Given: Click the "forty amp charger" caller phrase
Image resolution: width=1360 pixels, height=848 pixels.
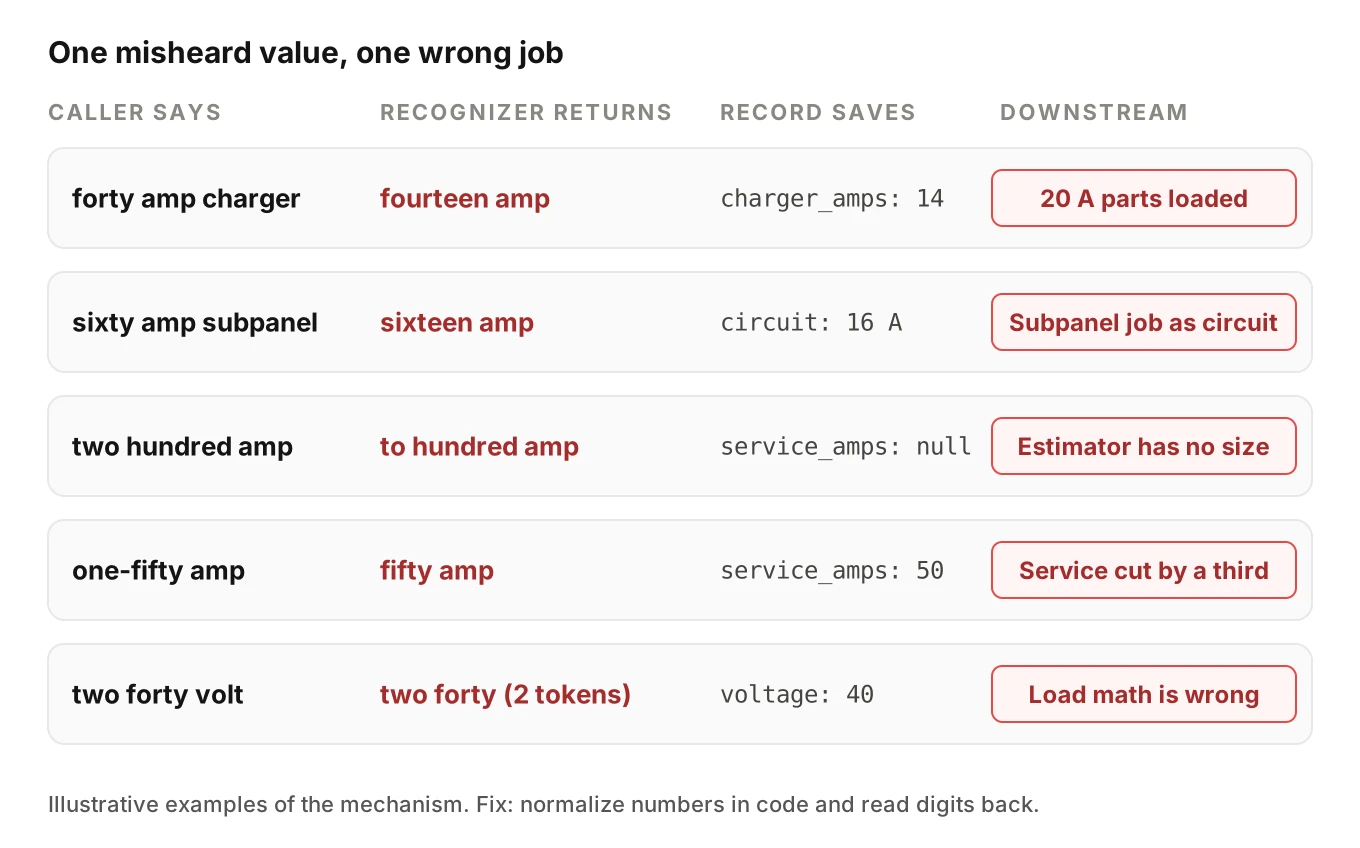Looking at the screenshot, I should click(186, 198).
